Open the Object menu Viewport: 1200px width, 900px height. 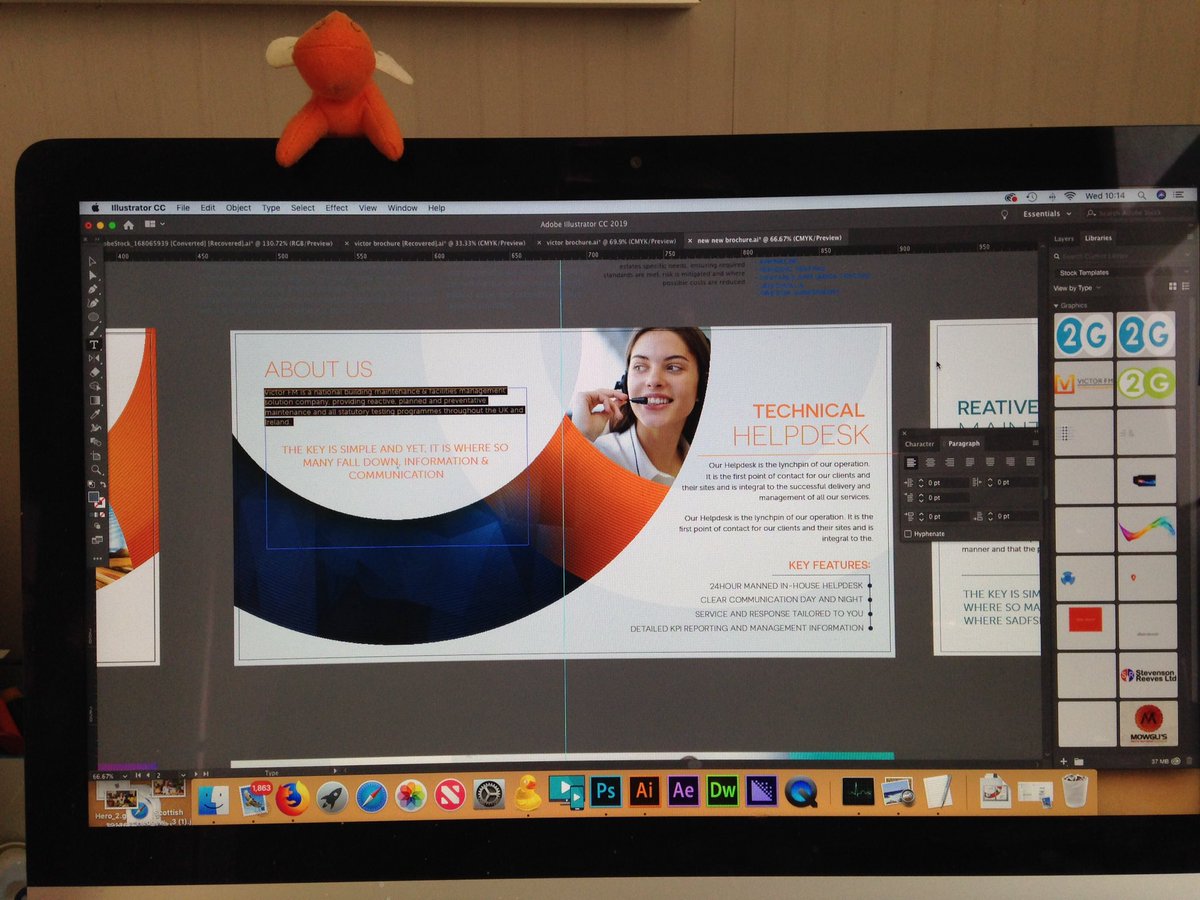tap(238, 208)
